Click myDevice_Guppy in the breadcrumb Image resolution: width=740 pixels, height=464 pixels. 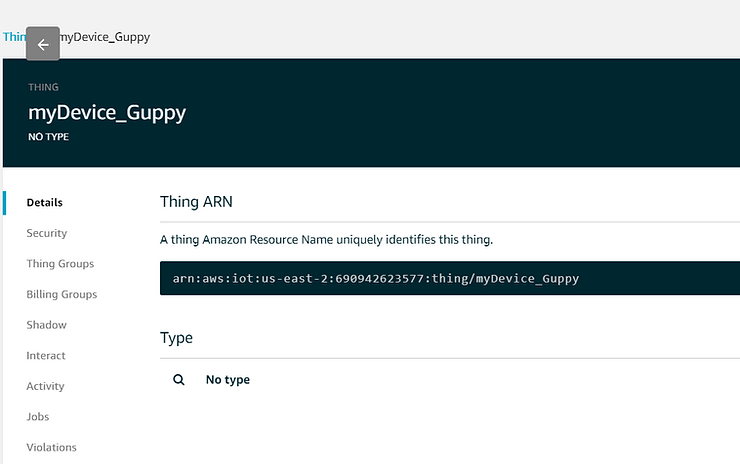point(105,37)
